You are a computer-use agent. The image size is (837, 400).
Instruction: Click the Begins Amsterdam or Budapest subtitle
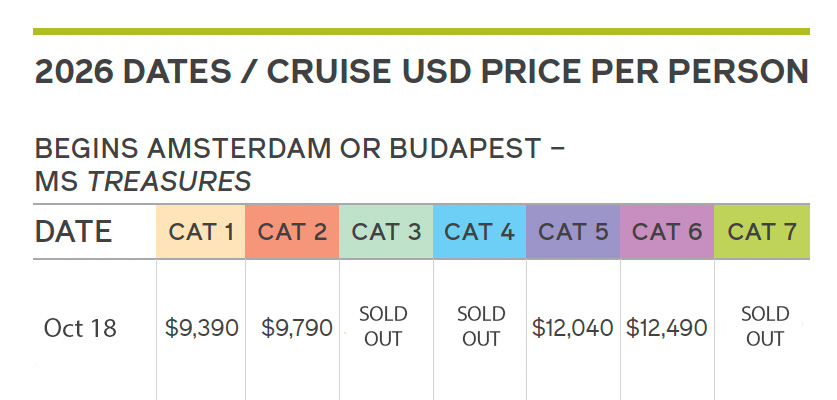(300, 149)
